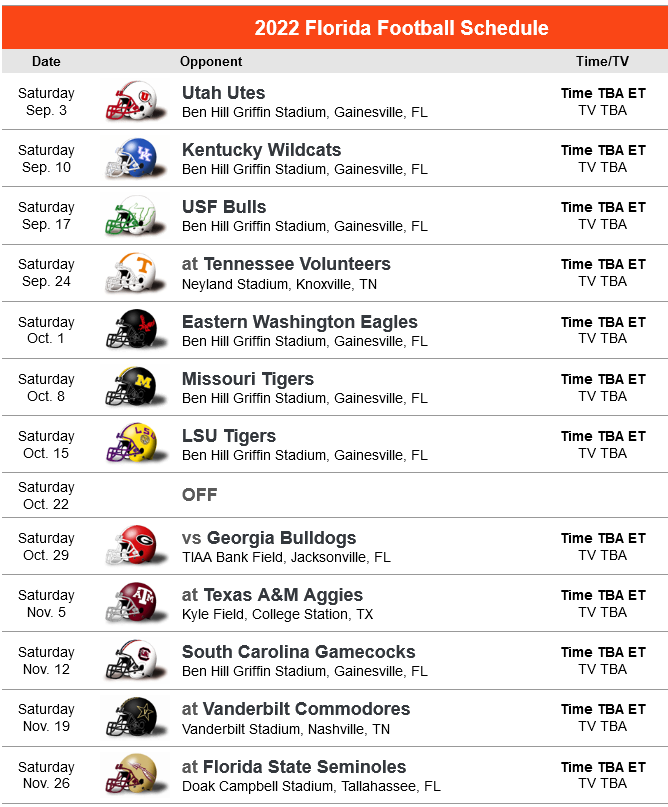Open the Utah Utes opponent link
Image resolution: width=668 pixels, height=807 pixels.
(x=223, y=93)
